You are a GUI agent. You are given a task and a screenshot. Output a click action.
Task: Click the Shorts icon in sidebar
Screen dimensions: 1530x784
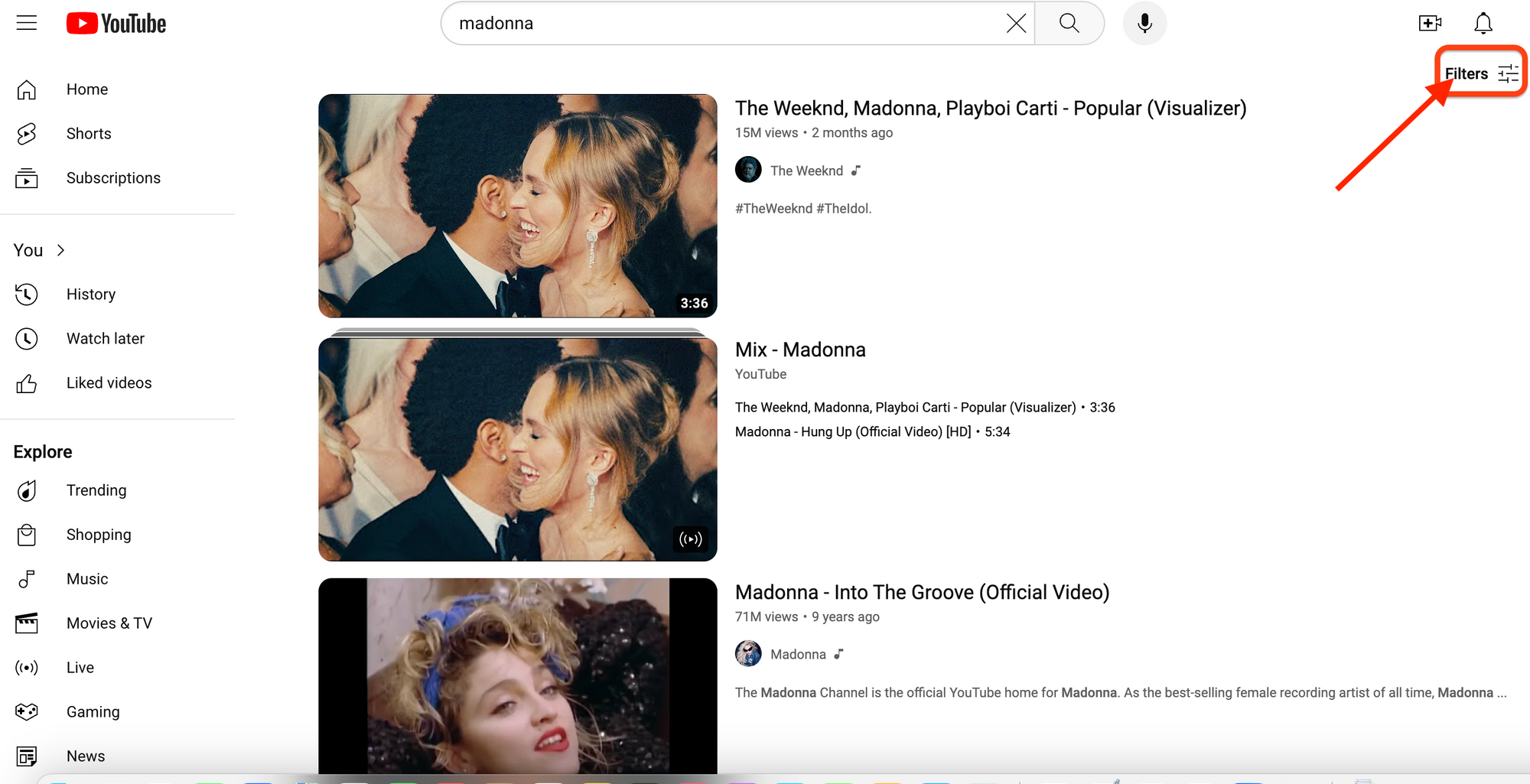[27, 134]
